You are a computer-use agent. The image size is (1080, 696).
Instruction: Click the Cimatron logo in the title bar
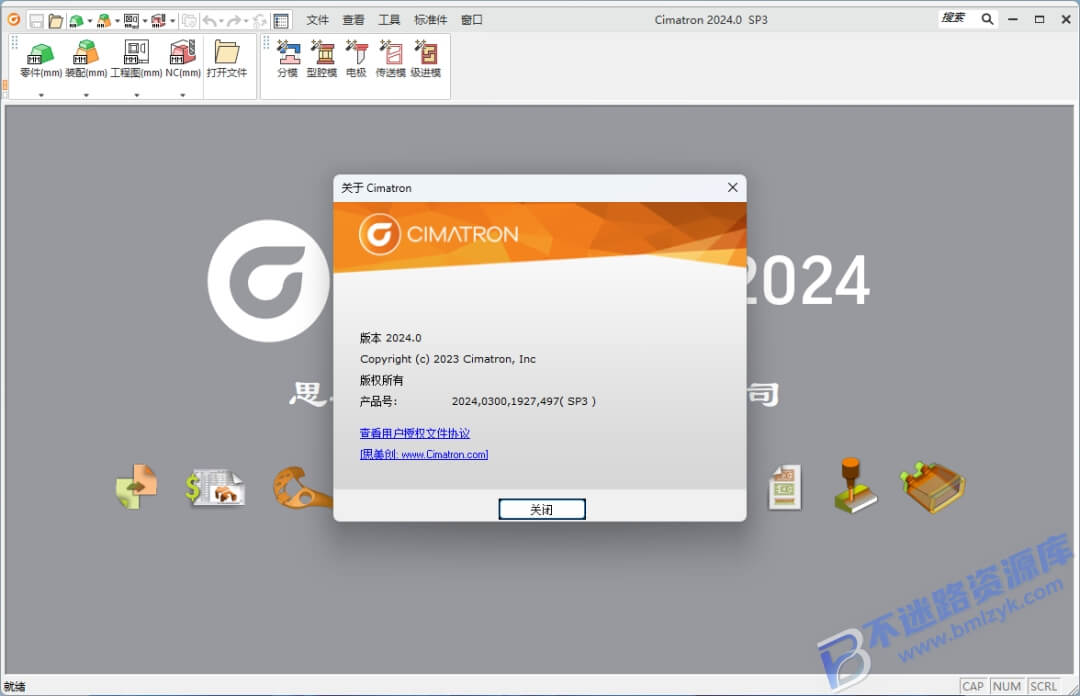click(x=14, y=19)
